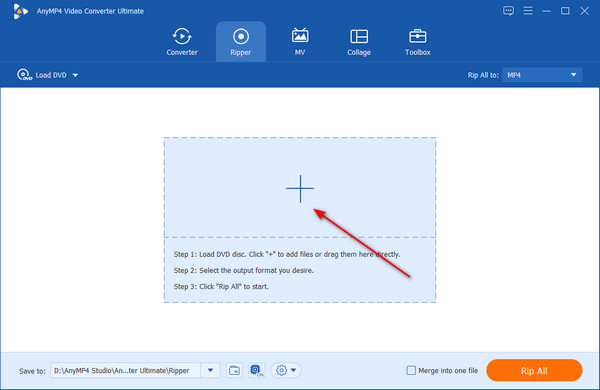
Task: Toggle the hardware acceleration chip icon
Action: click(256, 370)
